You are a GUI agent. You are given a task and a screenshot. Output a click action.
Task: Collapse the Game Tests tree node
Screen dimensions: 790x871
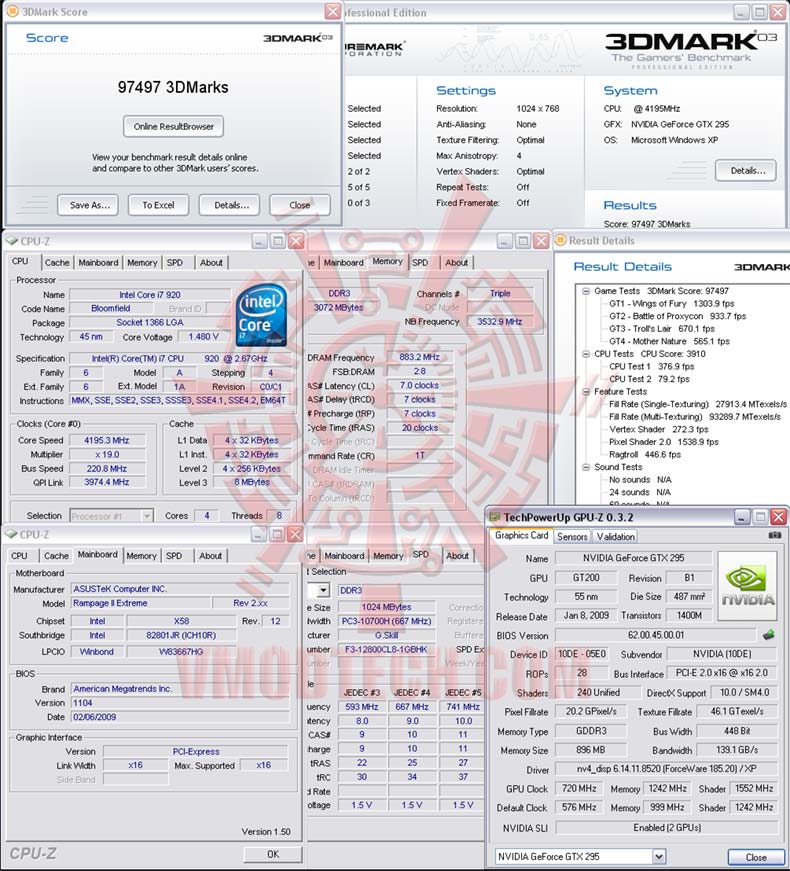[x=586, y=291]
